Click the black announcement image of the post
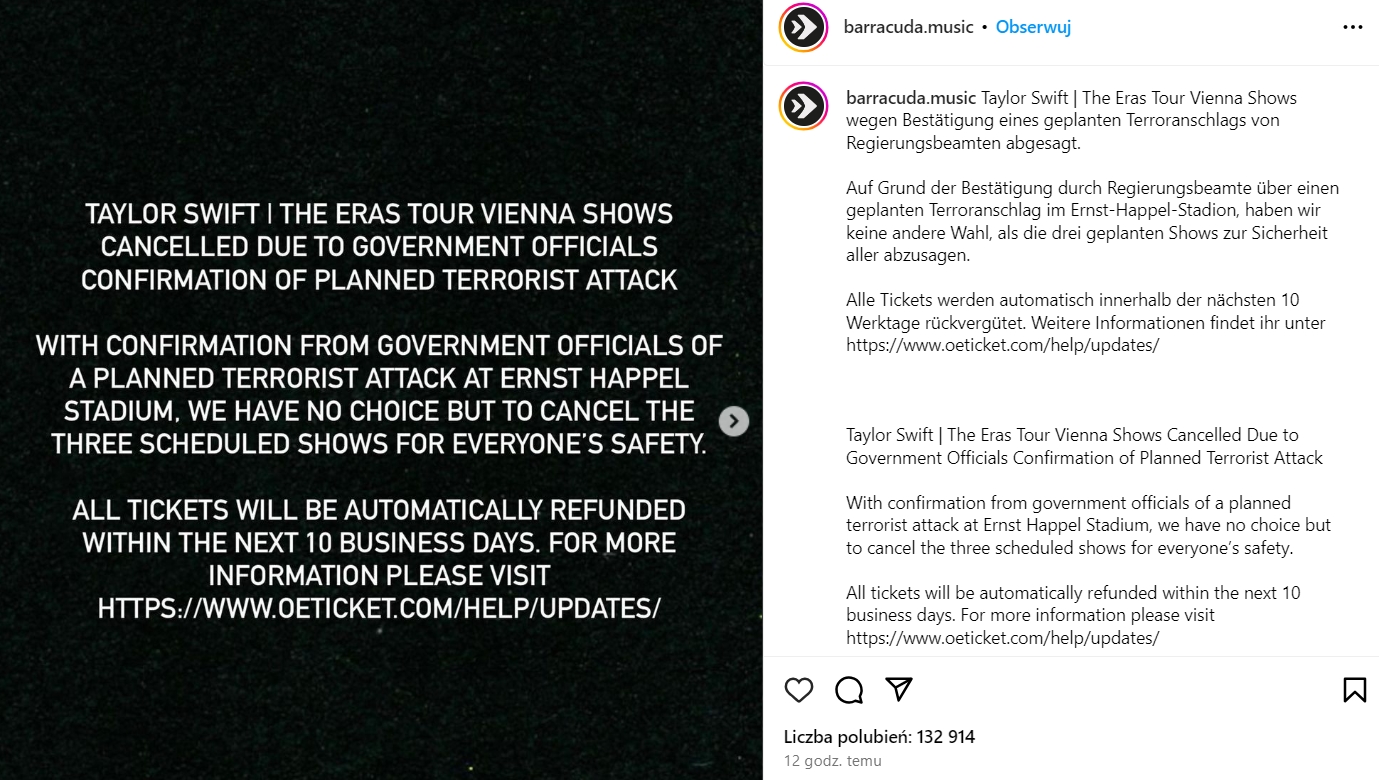This screenshot has width=1379, height=780. click(x=380, y=390)
